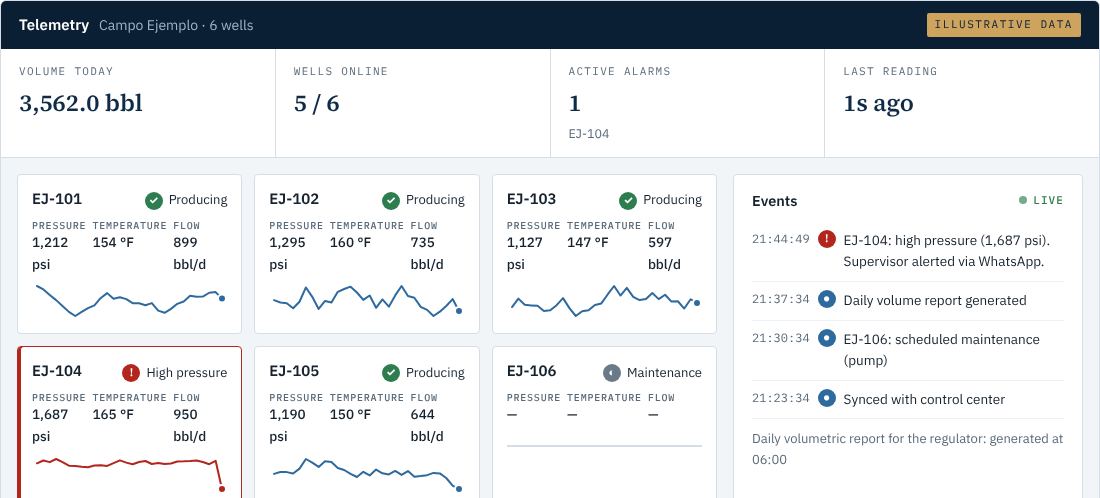Click the 21:23:34 event timestamp

[x=781, y=398]
